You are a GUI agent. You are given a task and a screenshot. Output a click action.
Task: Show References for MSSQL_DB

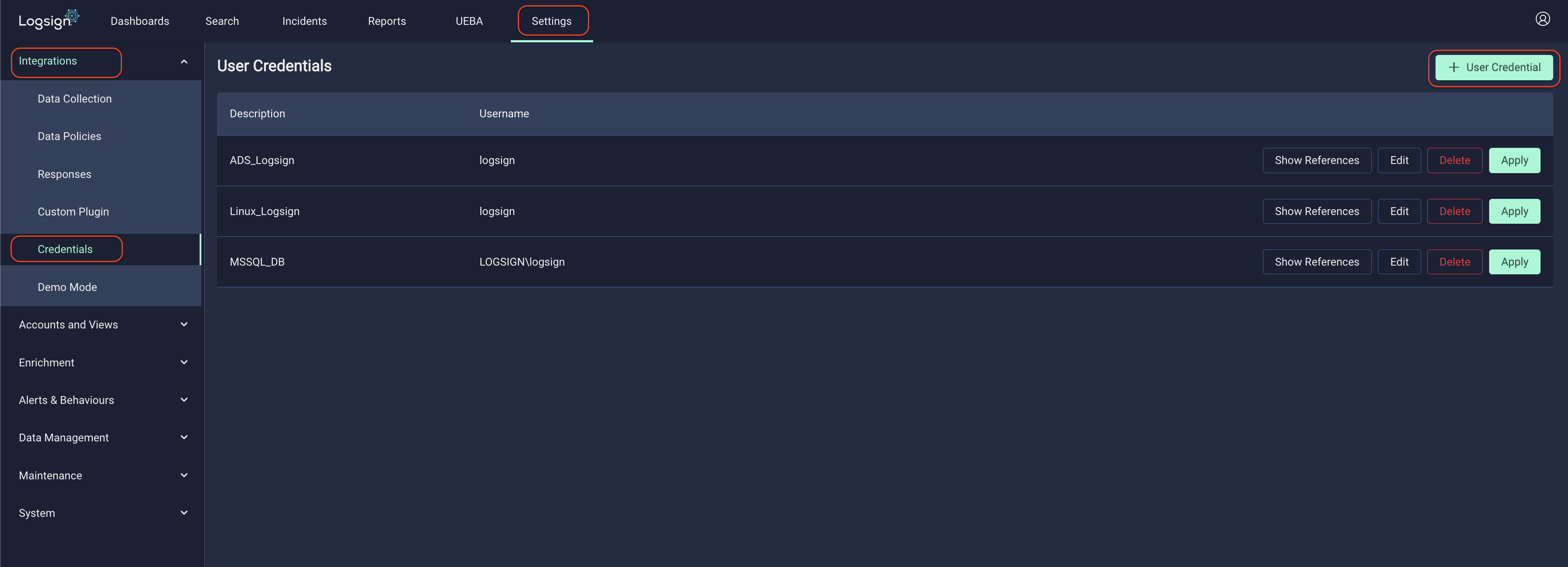coord(1317,262)
